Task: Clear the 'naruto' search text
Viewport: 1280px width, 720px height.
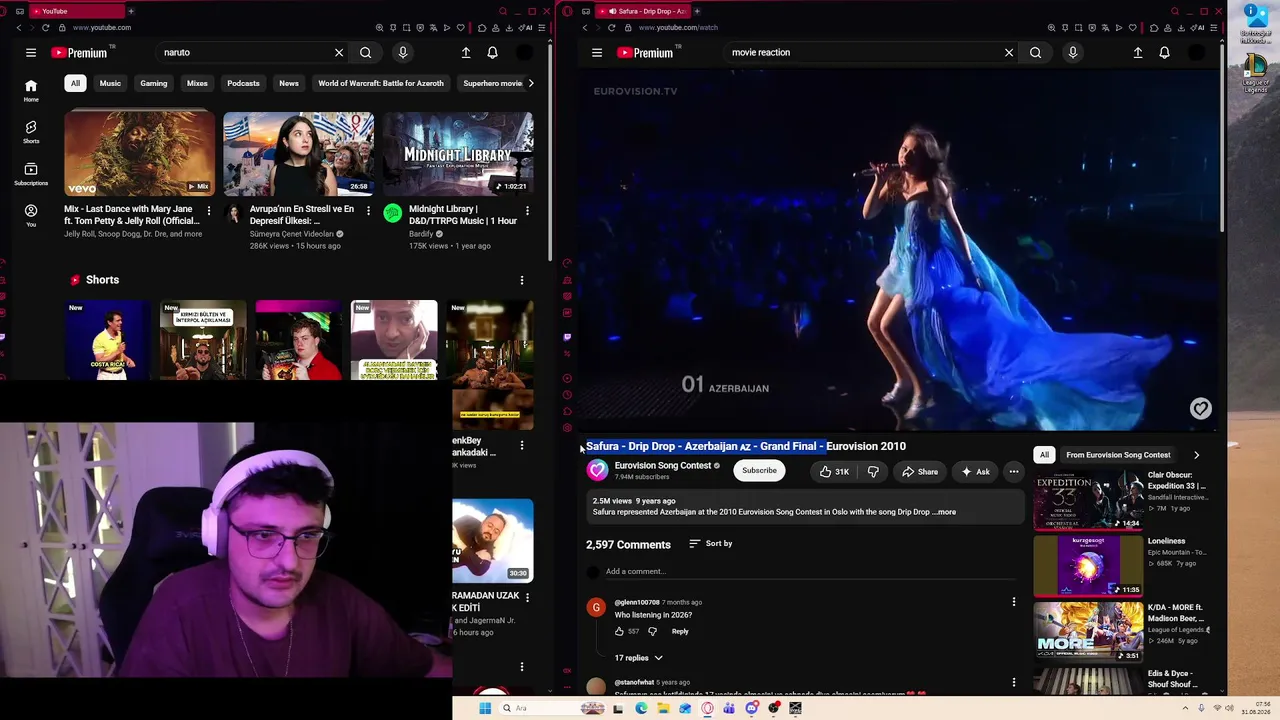Action: coord(339,53)
